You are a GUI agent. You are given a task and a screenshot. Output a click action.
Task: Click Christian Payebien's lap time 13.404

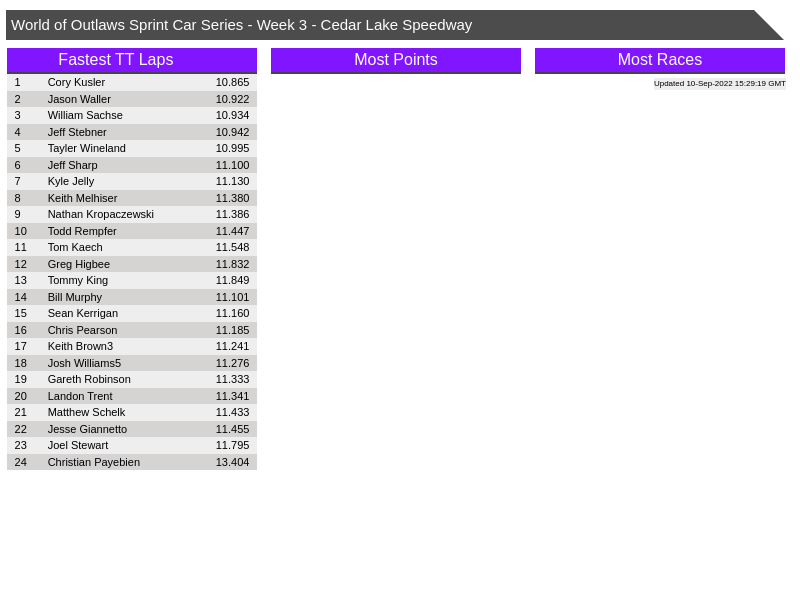point(232,462)
